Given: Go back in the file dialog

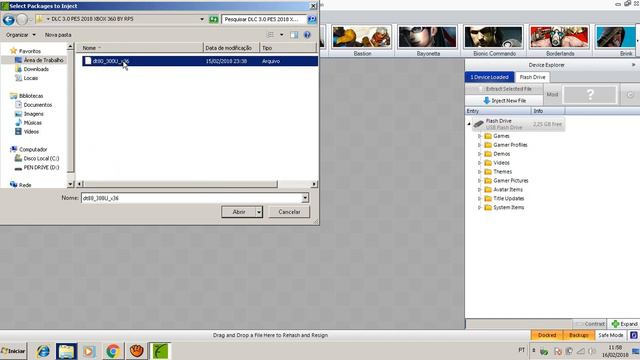Looking at the screenshot, I should click(x=9, y=19).
